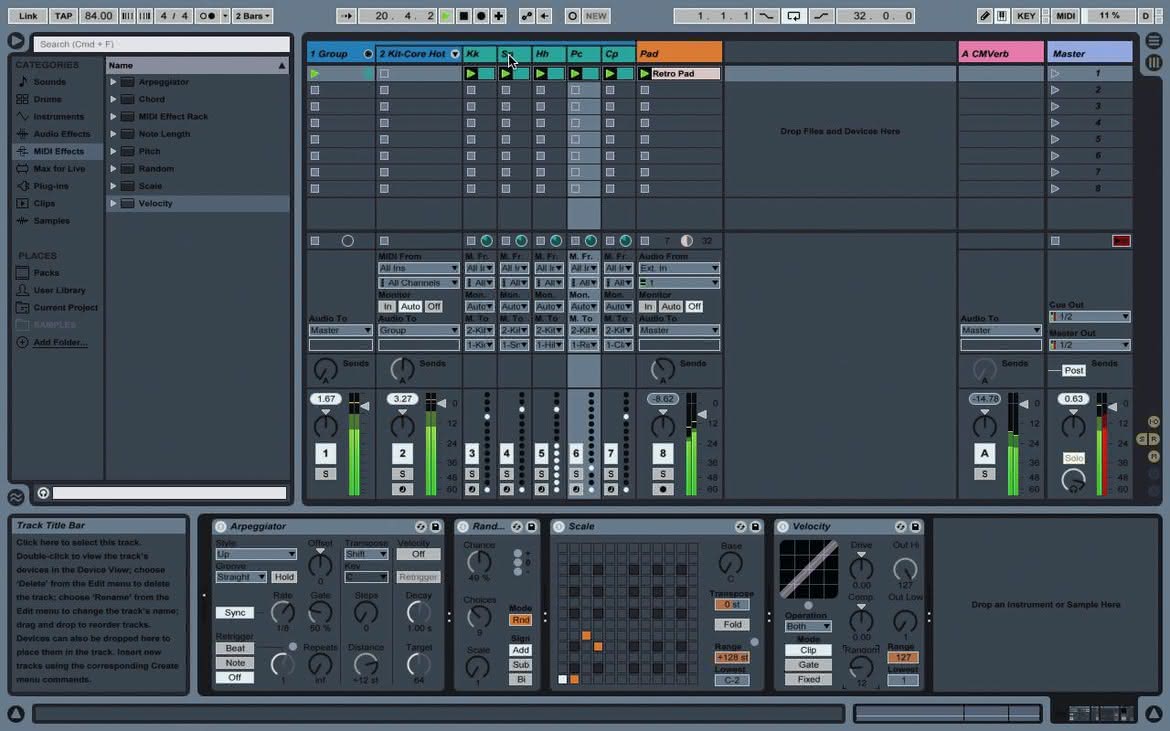Expand the Arpeggiator folder in browser
The height and width of the screenshot is (731, 1170).
pos(113,82)
